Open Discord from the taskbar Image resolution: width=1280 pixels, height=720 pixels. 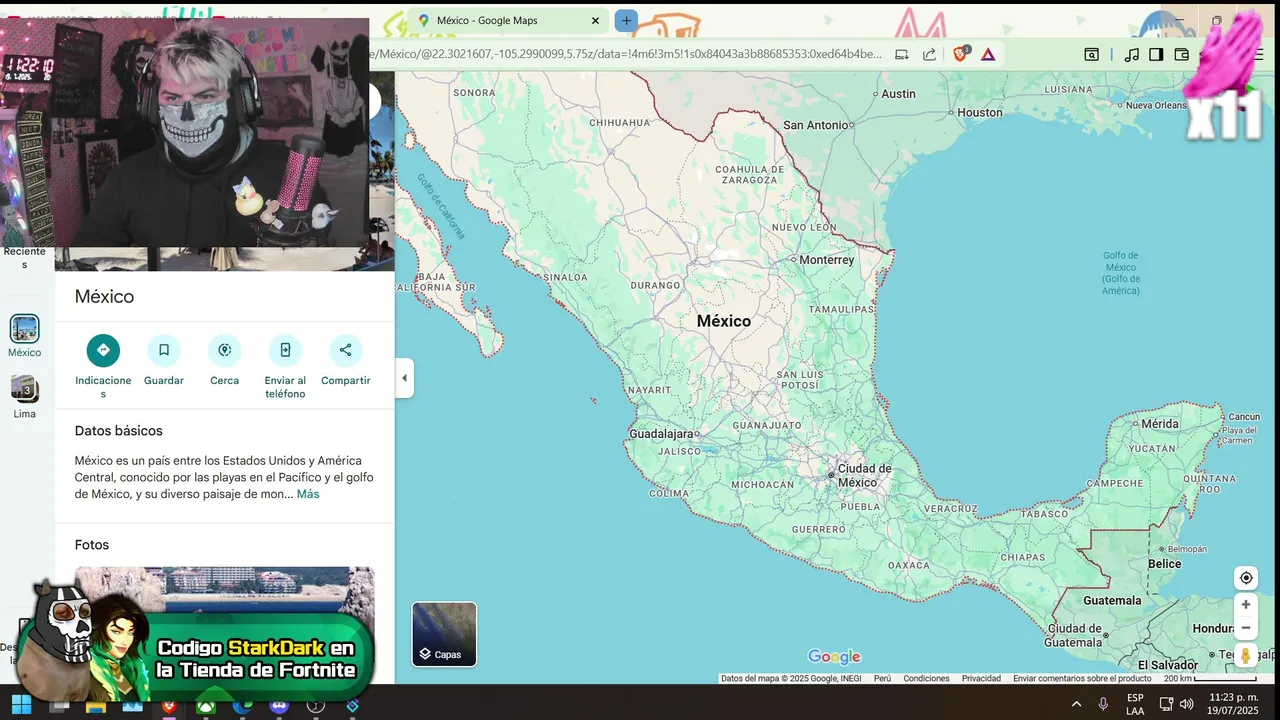coord(279,705)
